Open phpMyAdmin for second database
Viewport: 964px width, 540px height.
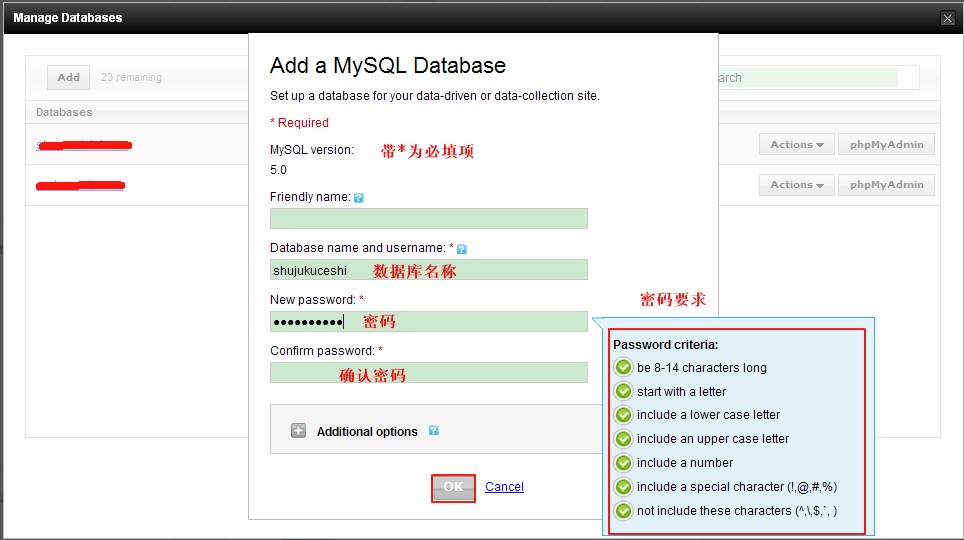tap(886, 185)
